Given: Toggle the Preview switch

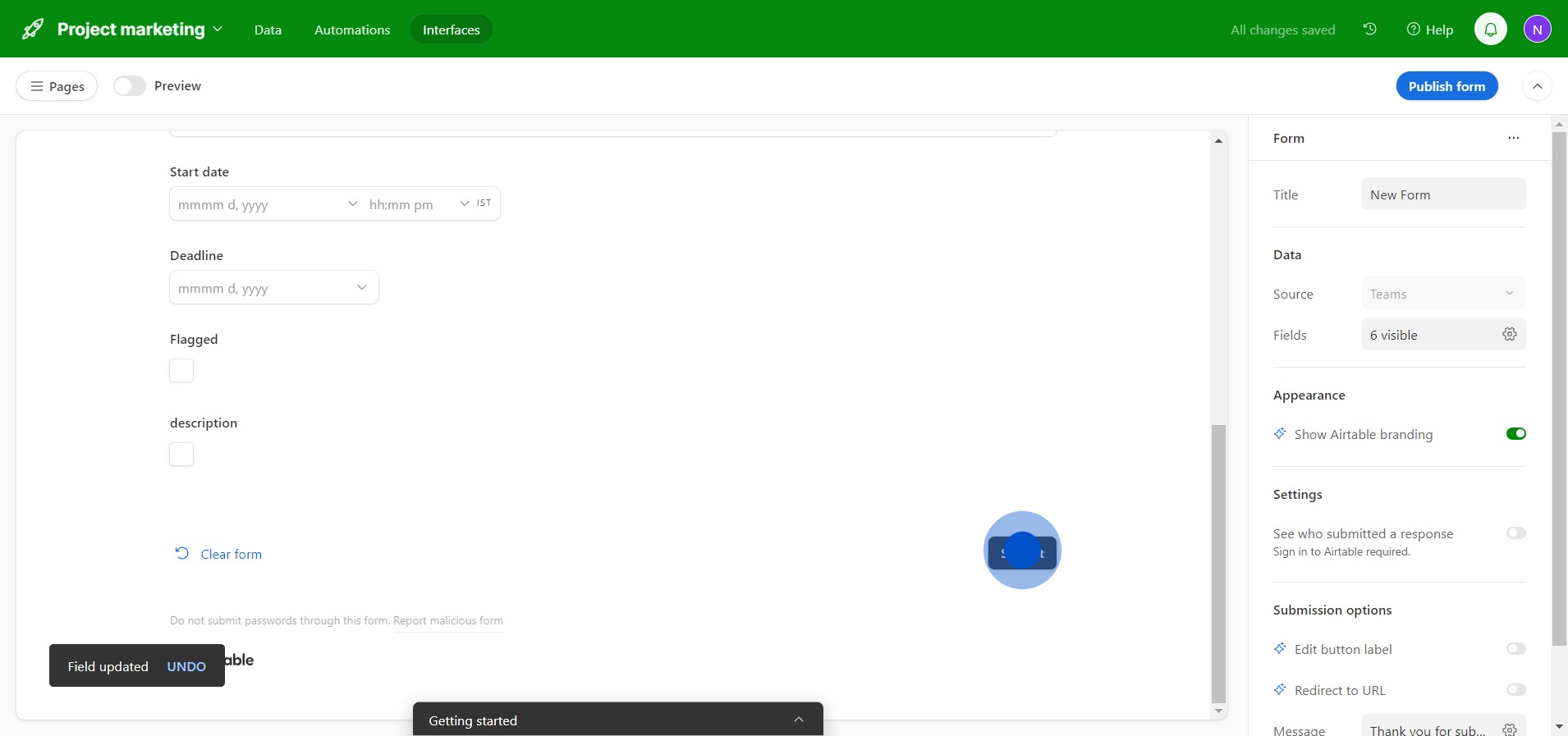Looking at the screenshot, I should (129, 86).
